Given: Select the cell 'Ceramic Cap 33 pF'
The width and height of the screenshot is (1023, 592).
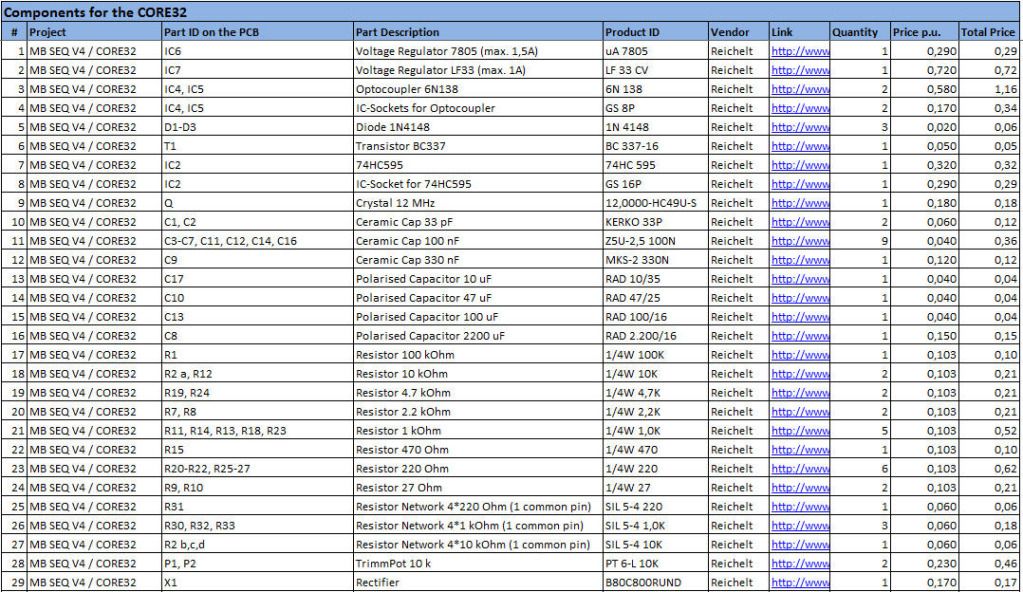Looking at the screenshot, I should 478,221.
